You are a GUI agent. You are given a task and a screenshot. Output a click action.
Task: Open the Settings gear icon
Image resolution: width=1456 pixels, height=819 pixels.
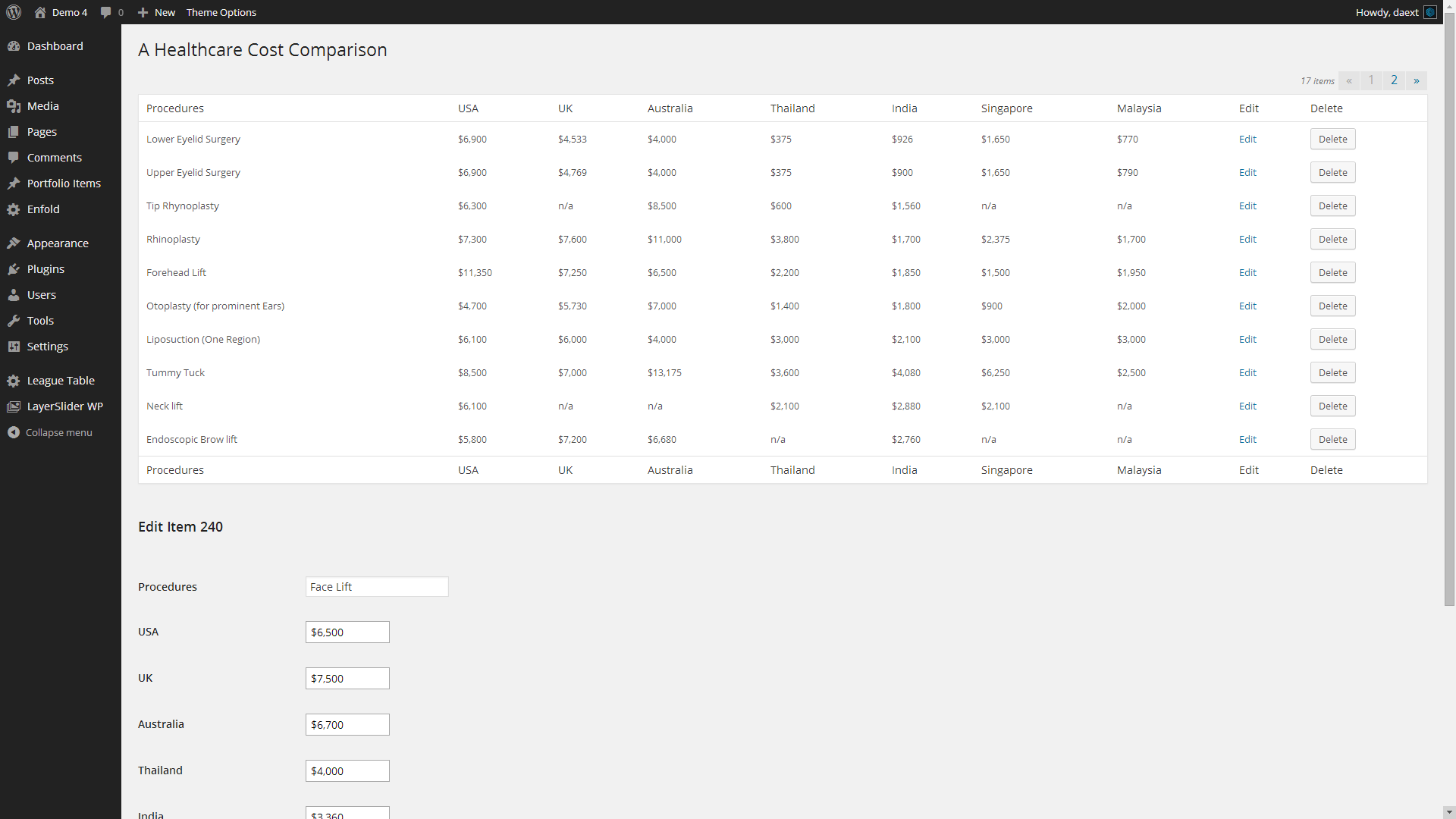pyautogui.click(x=13, y=346)
